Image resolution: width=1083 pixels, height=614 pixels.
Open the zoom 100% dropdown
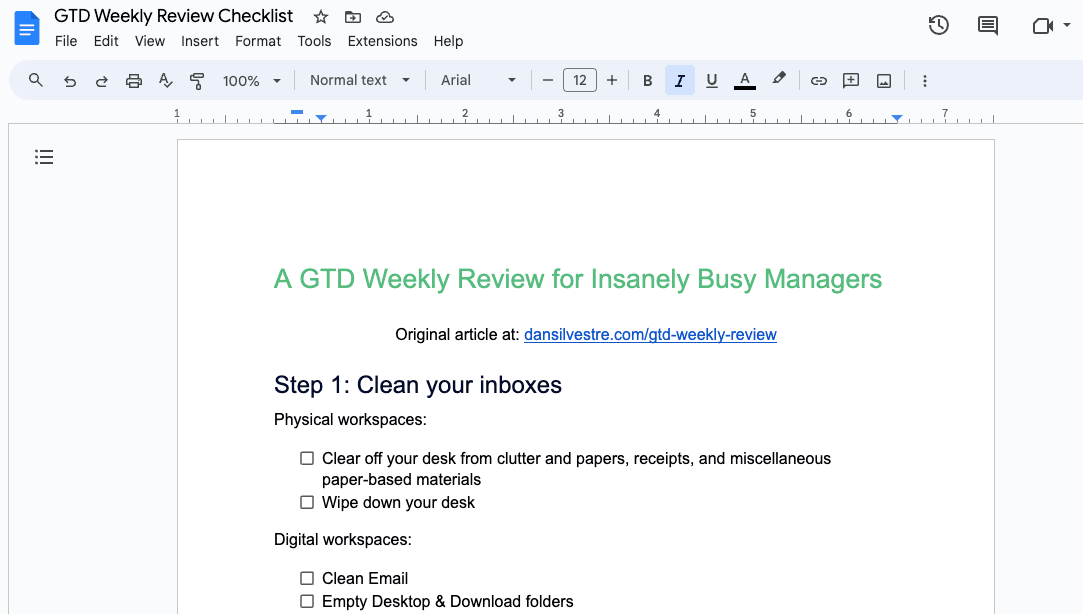pyautogui.click(x=252, y=81)
